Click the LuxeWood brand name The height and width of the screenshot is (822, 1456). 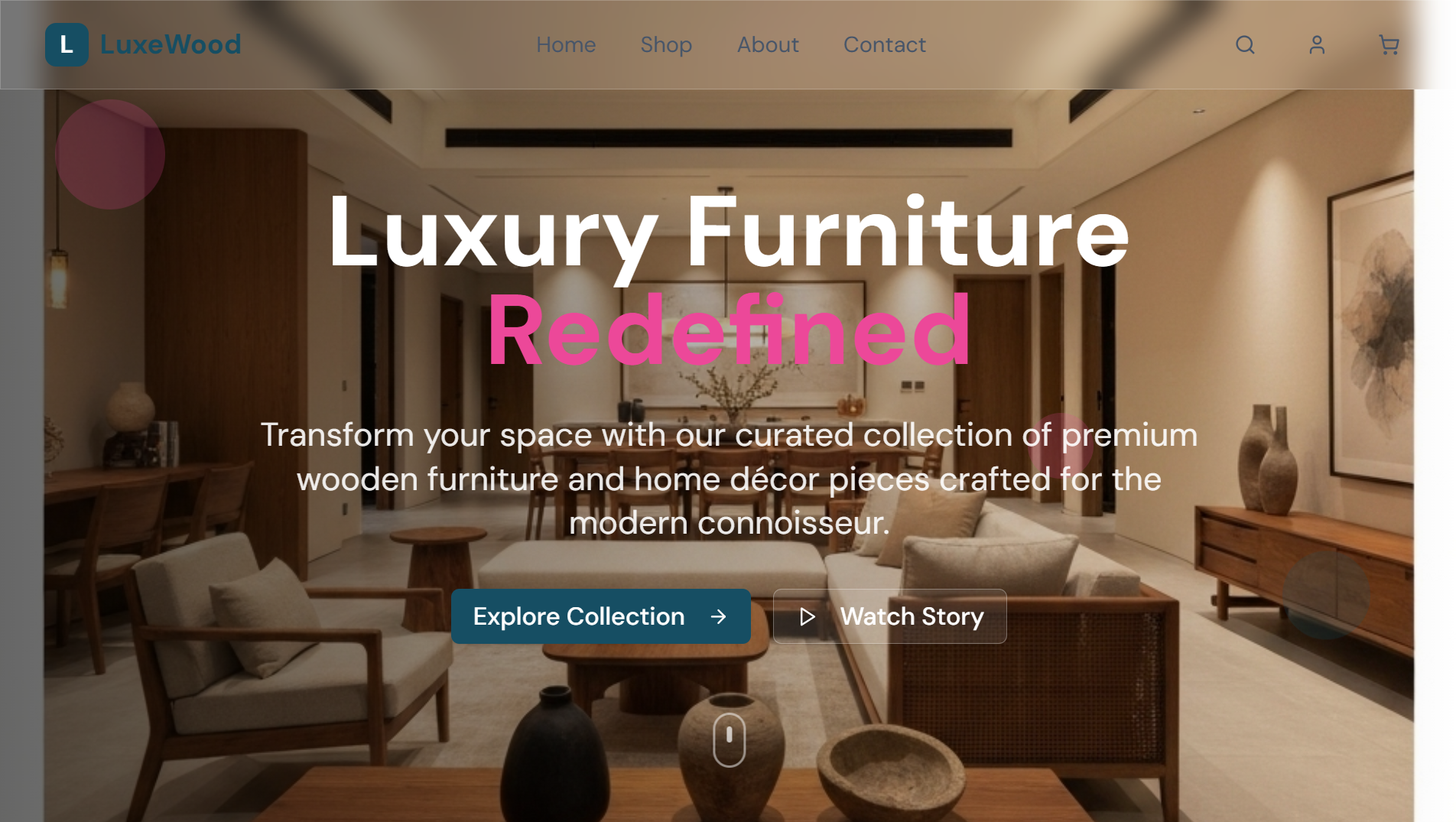click(171, 44)
